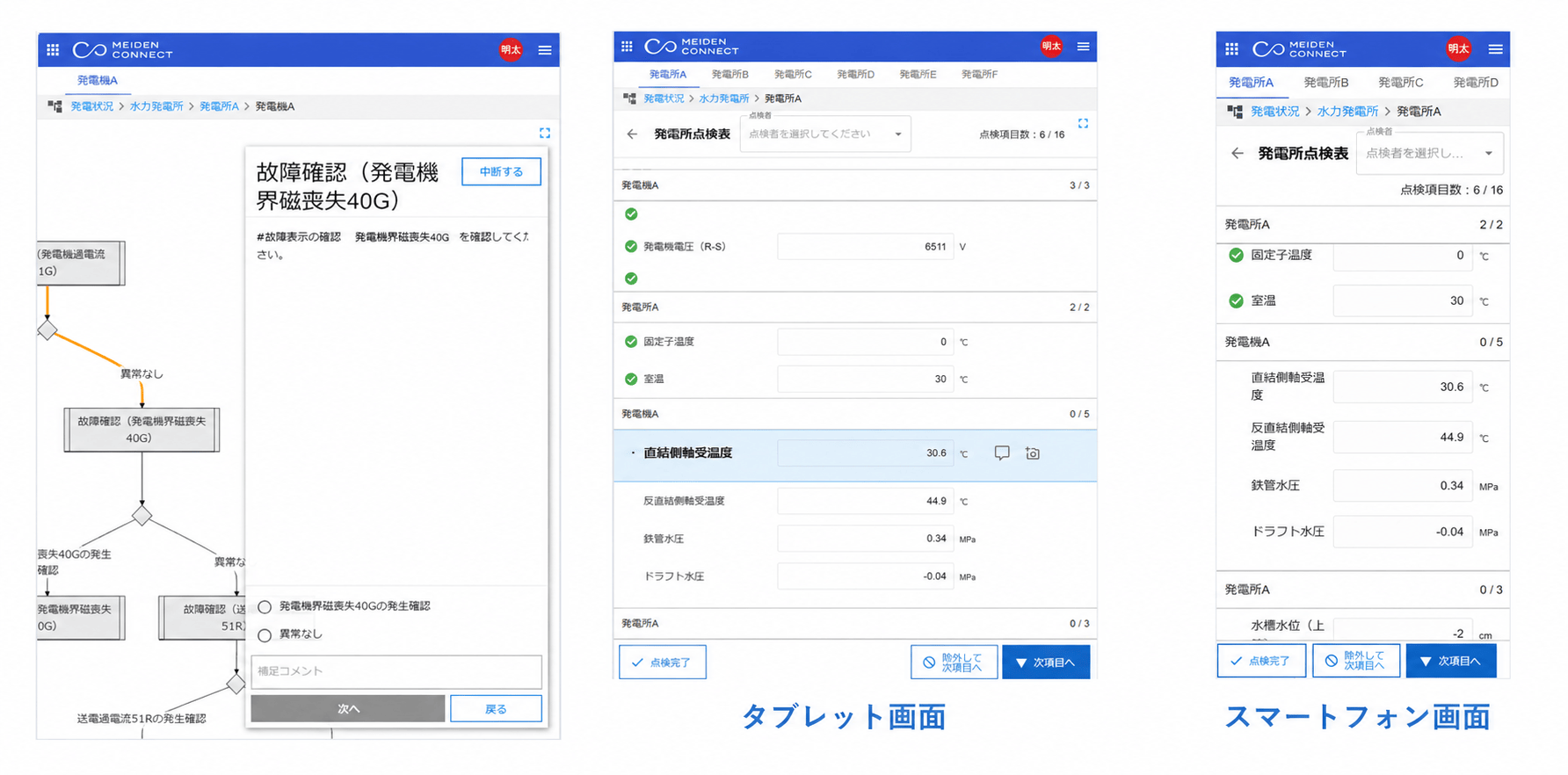The image size is (1568, 775).
Task: Click Meiden Connect logo in tablet screen
Action: tap(692, 47)
